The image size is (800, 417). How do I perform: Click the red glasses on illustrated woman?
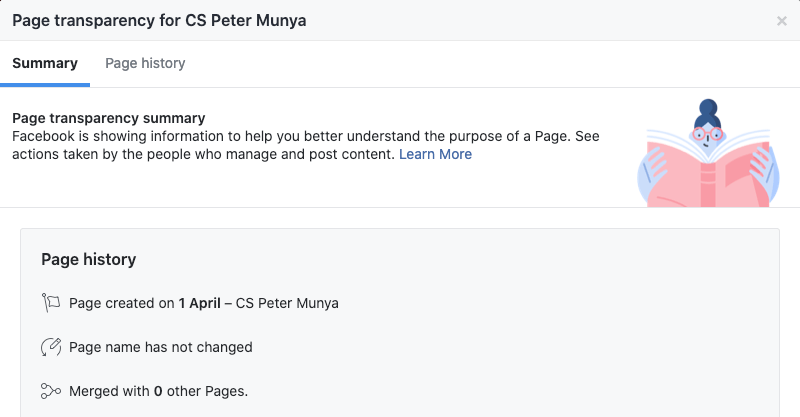coord(708,134)
